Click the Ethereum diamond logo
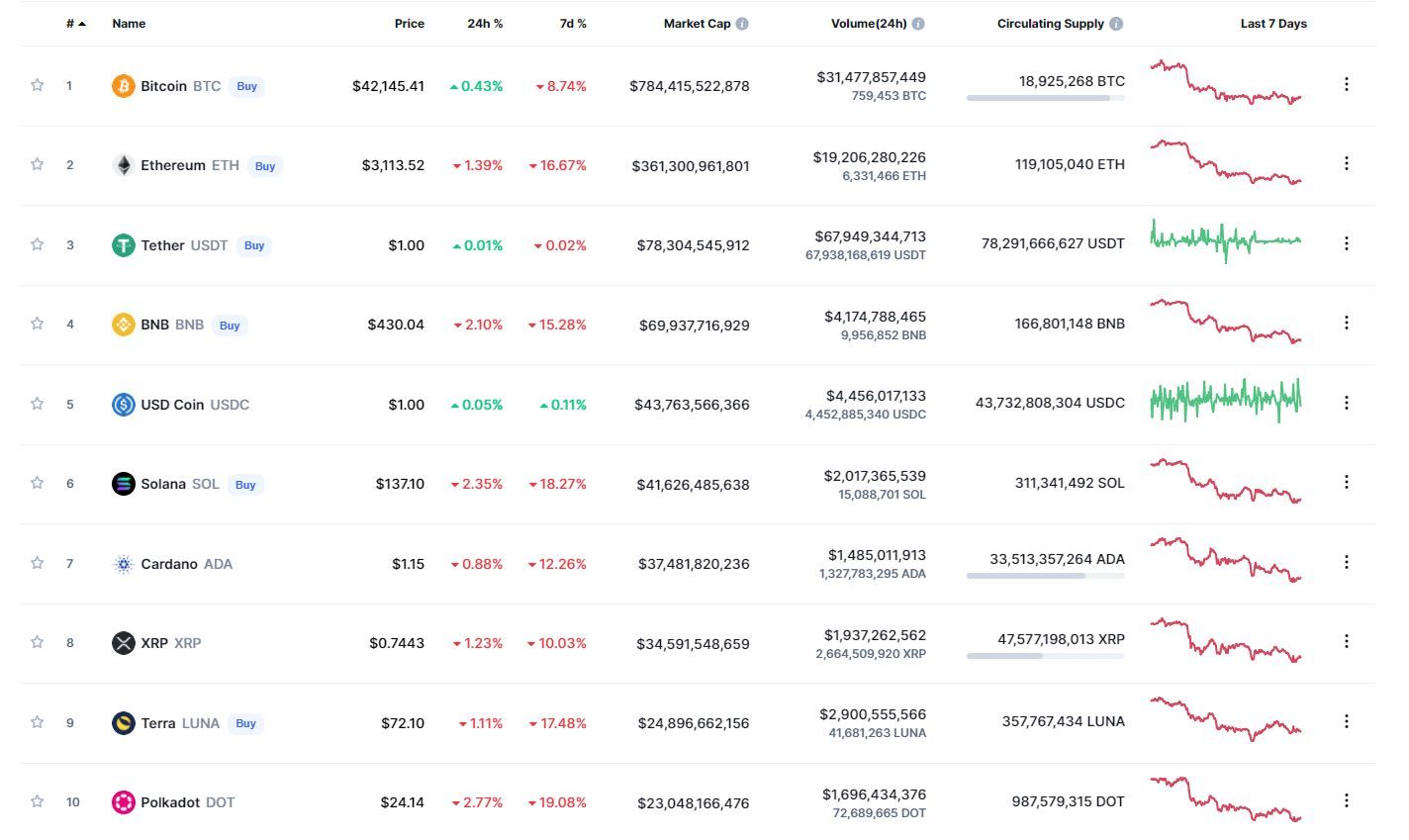Viewport: 1409px width, 840px height. 123,165
